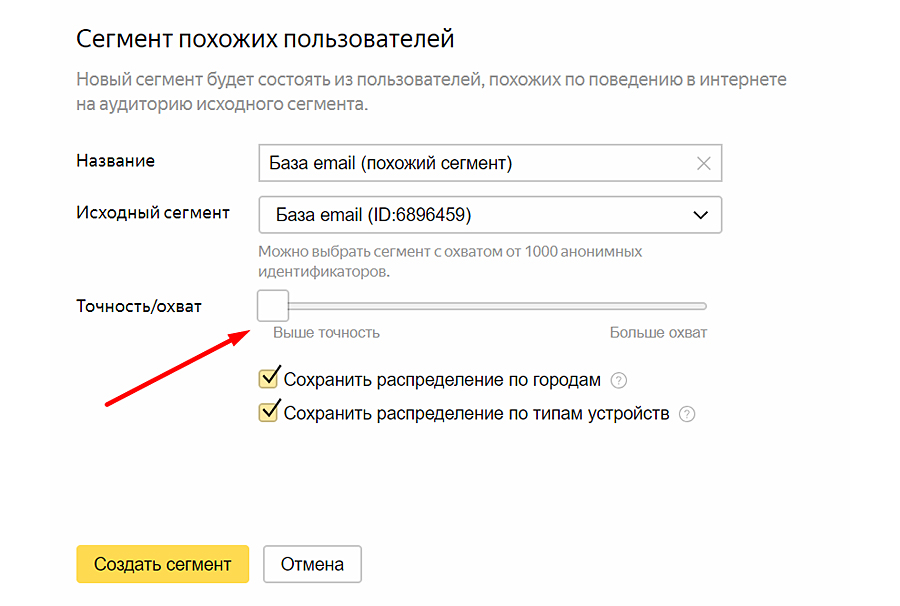Viewport: 900px width, 606px height.
Task: Click the slider track's far right end
Action: [x=703, y=306]
